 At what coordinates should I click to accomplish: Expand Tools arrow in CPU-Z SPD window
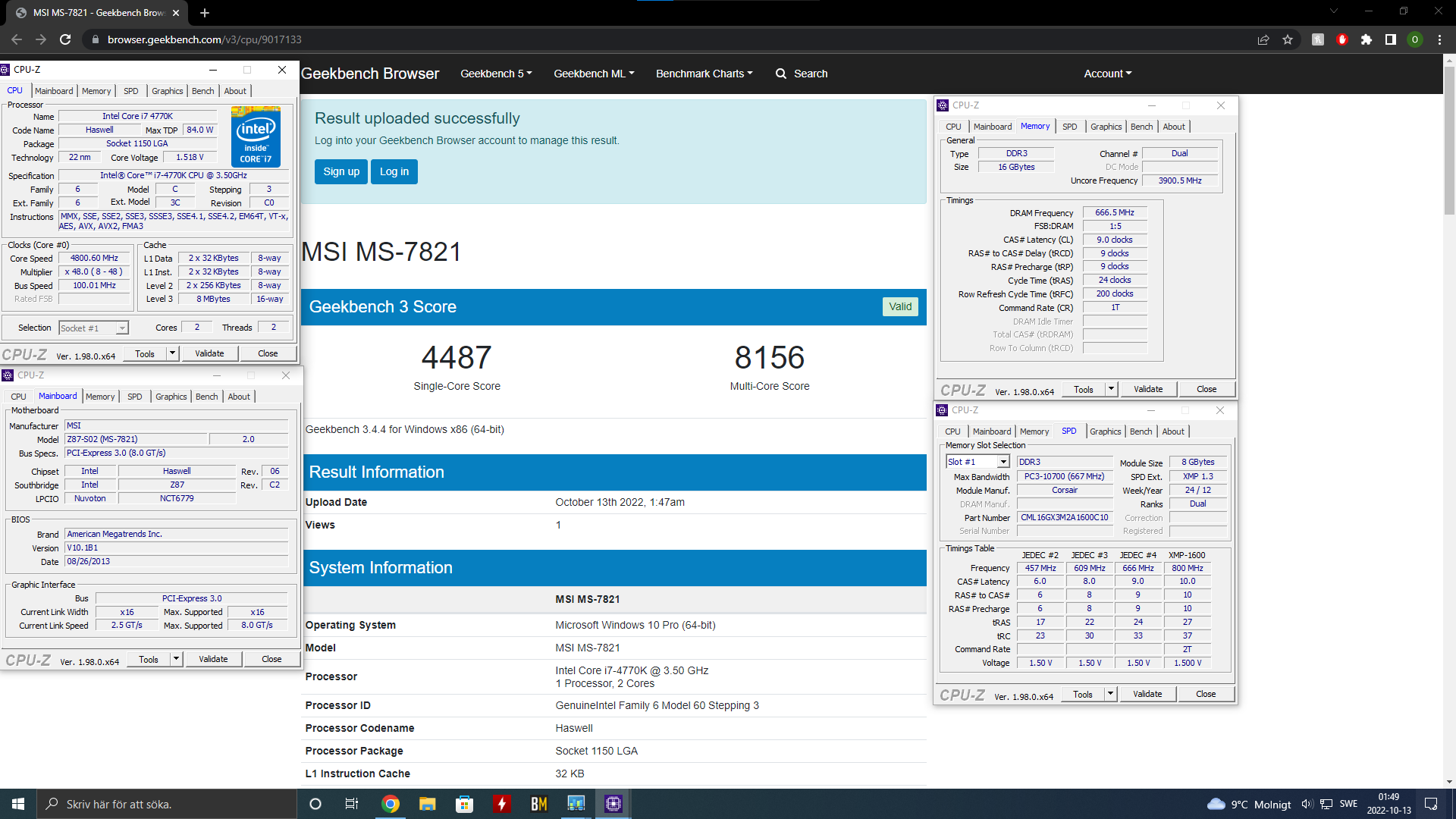click(x=1110, y=694)
